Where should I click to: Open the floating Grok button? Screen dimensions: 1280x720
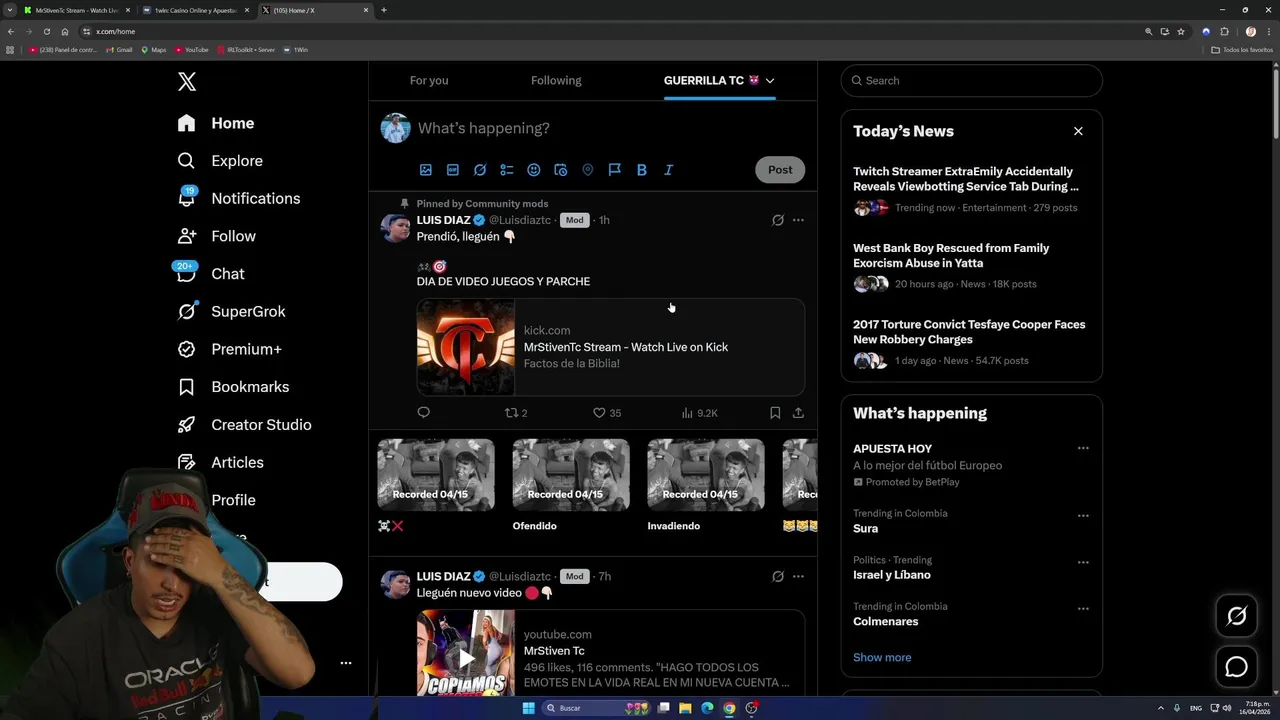tap(1237, 616)
